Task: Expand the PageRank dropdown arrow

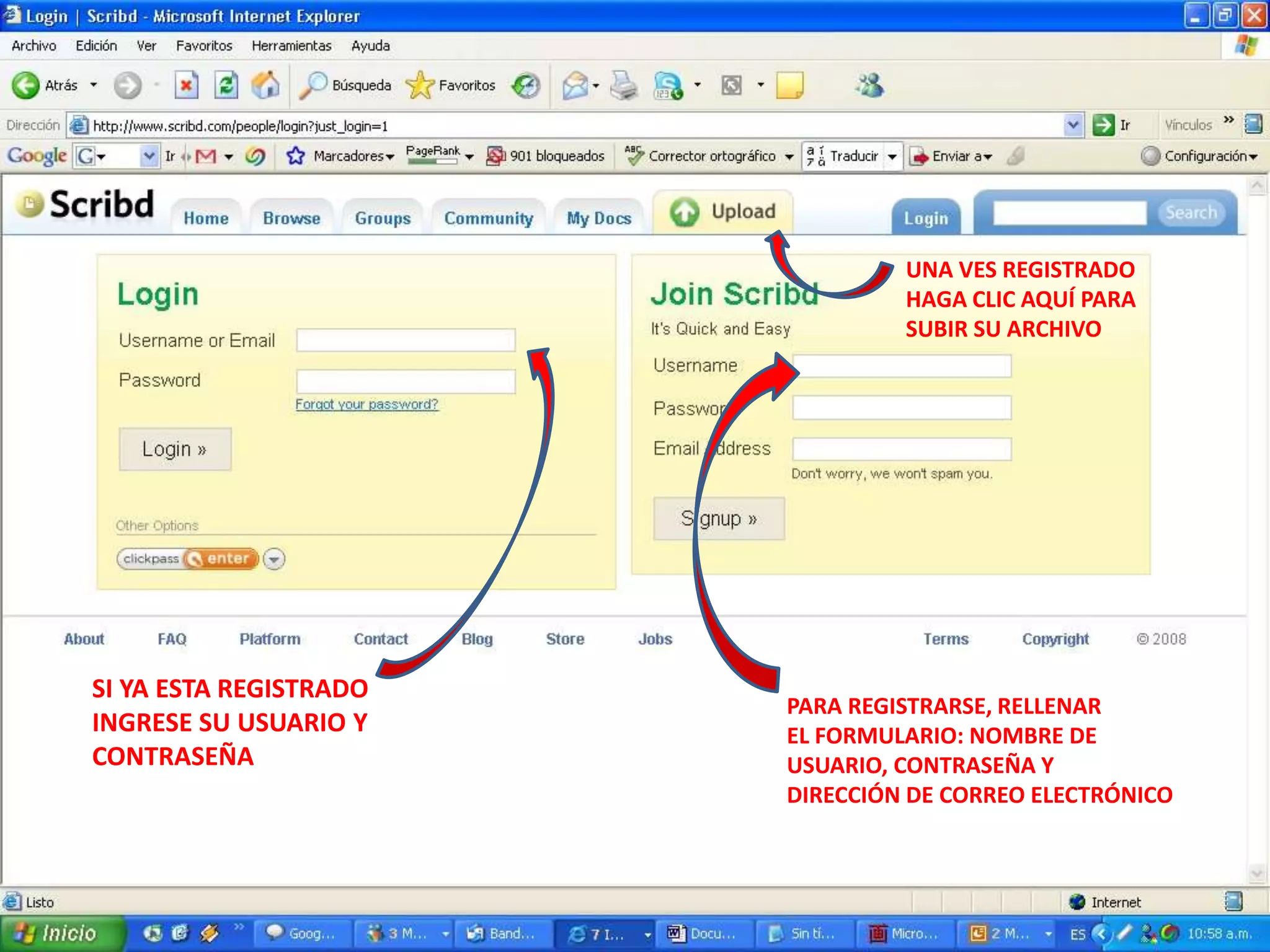Action: (469, 157)
